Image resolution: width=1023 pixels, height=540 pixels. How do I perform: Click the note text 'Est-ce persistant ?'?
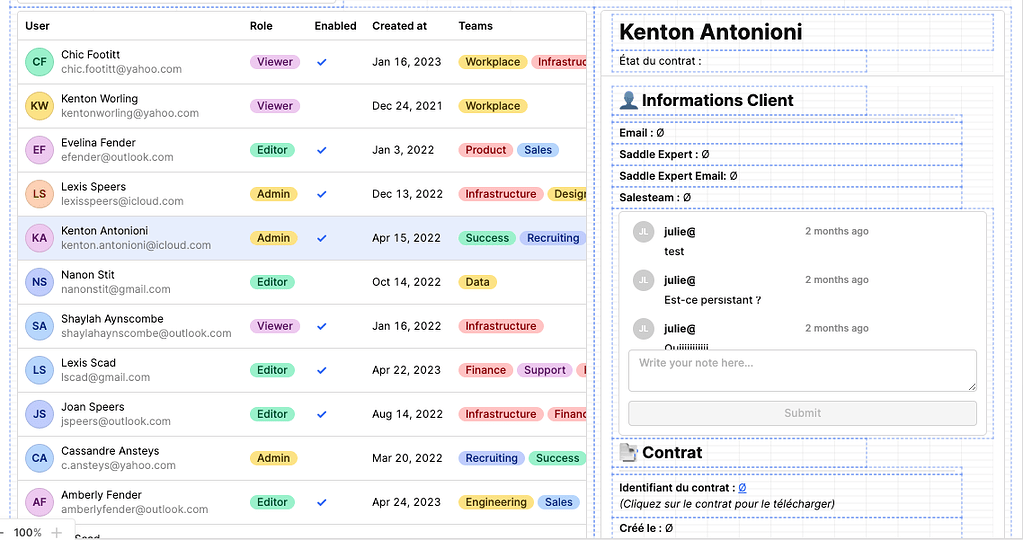[x=712, y=300]
